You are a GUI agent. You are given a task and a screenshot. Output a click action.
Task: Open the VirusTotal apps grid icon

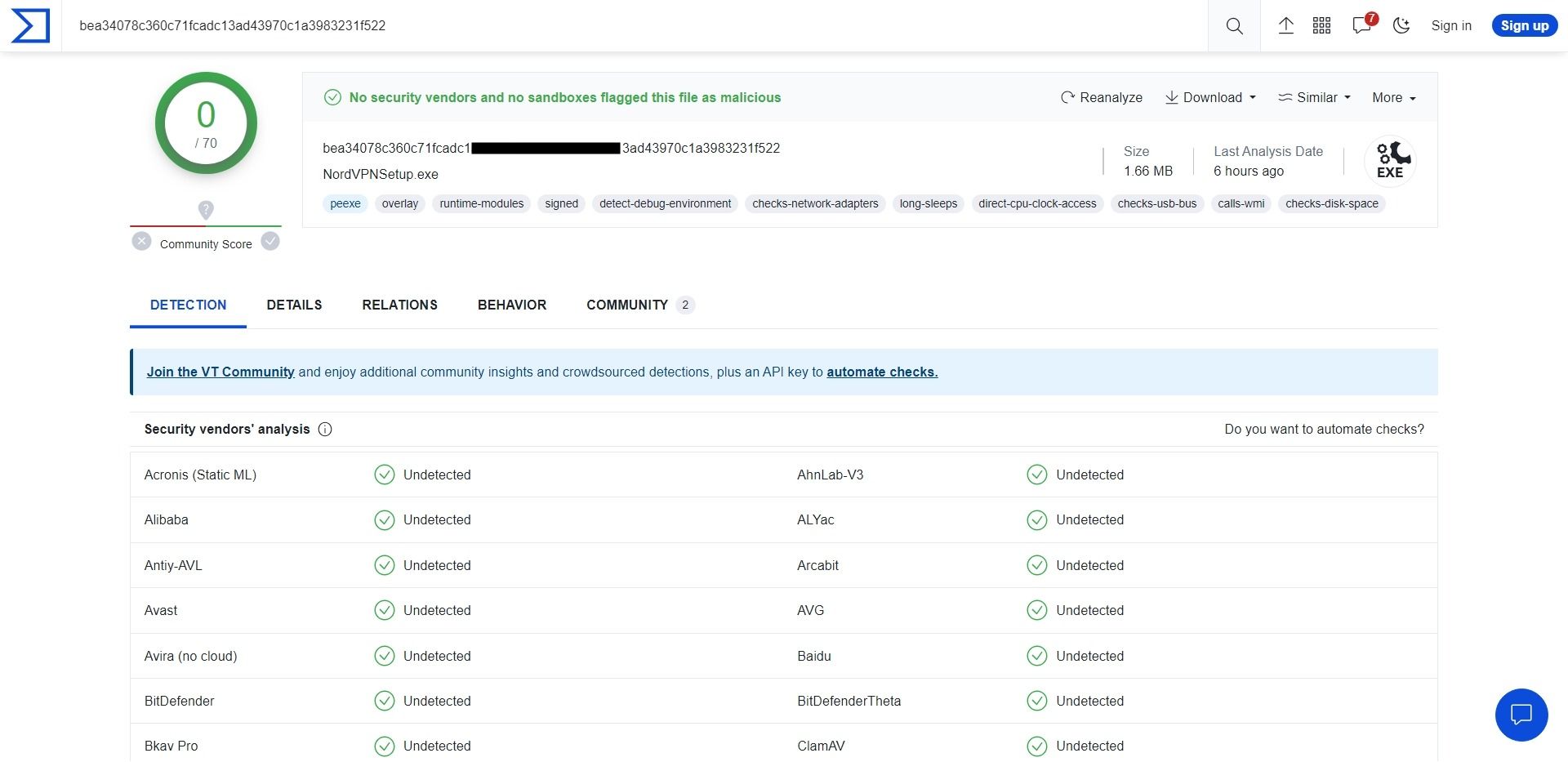pos(1321,25)
